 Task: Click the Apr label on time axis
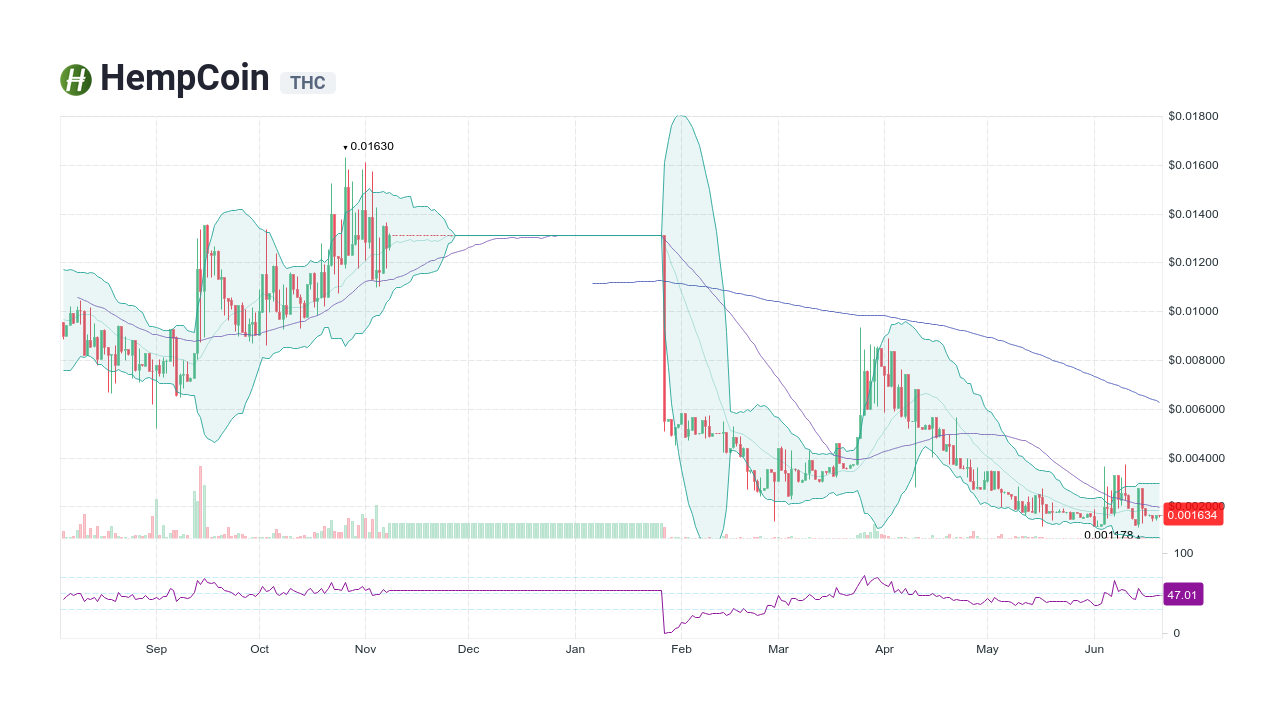tap(884, 650)
